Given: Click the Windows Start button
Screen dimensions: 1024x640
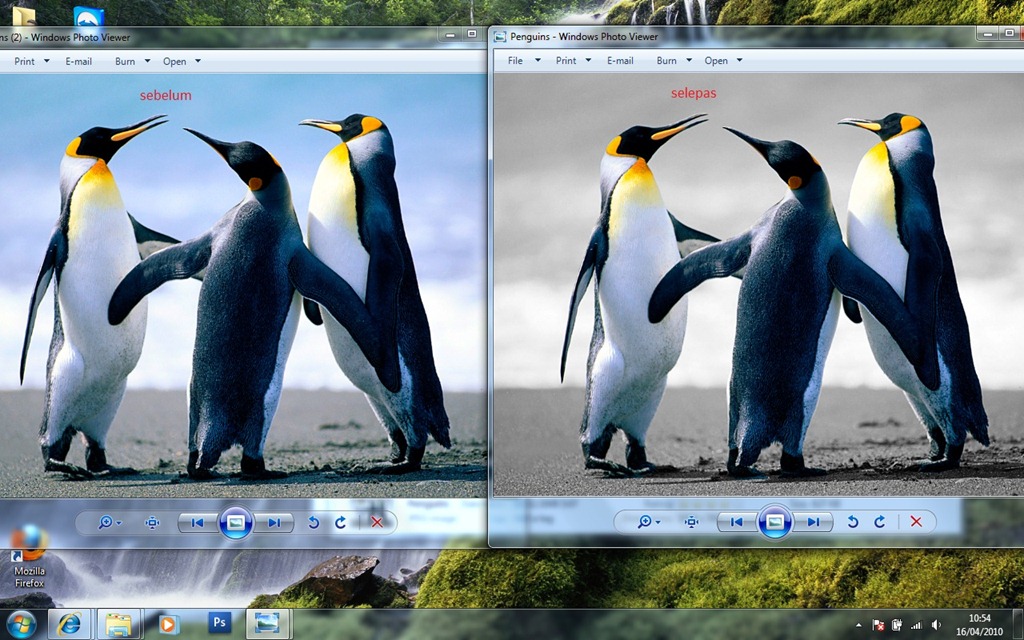Looking at the screenshot, I should click(x=22, y=624).
